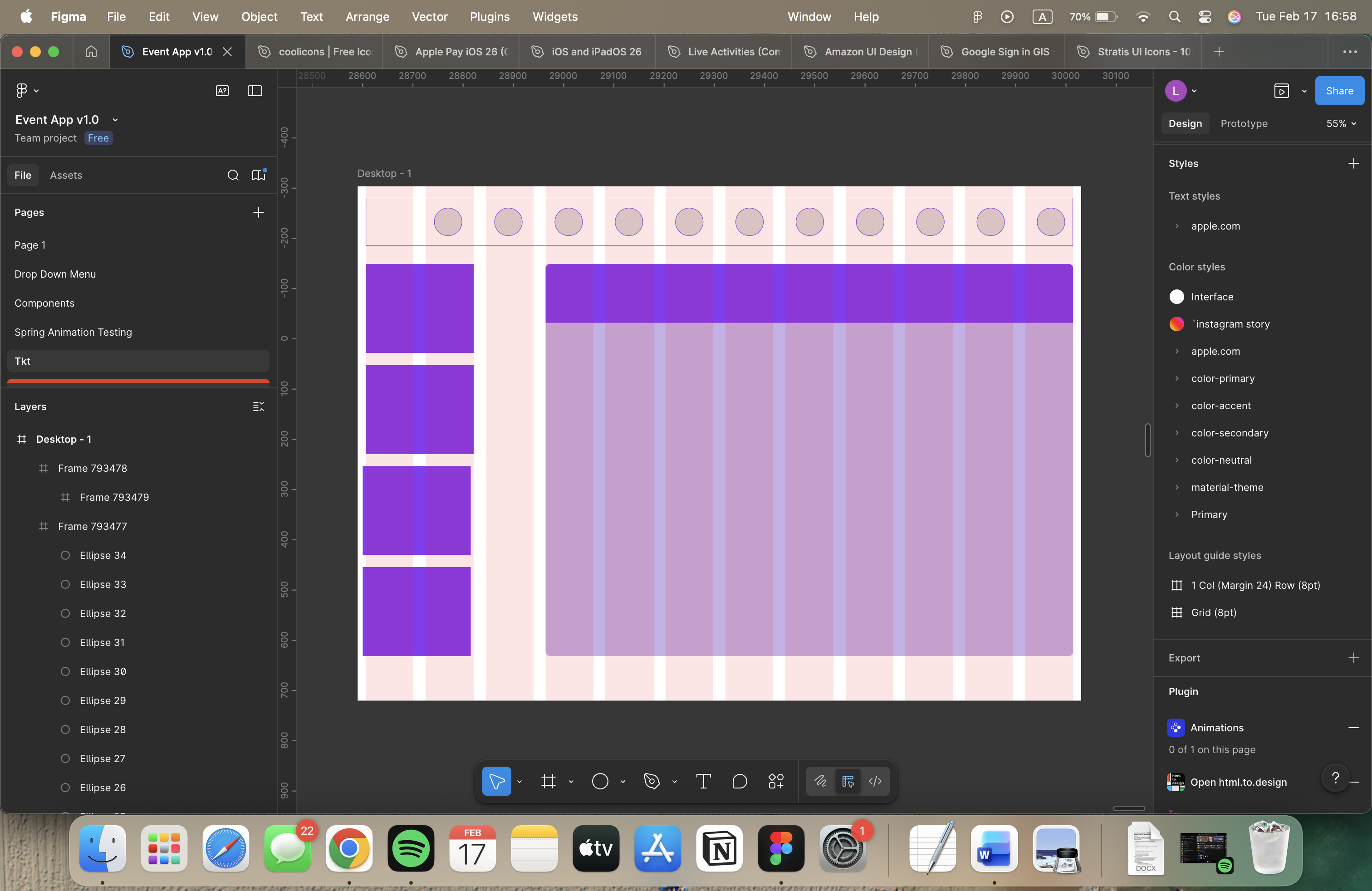The width and height of the screenshot is (1372, 891).
Task: Present prototype with play icon
Action: pos(1282,90)
